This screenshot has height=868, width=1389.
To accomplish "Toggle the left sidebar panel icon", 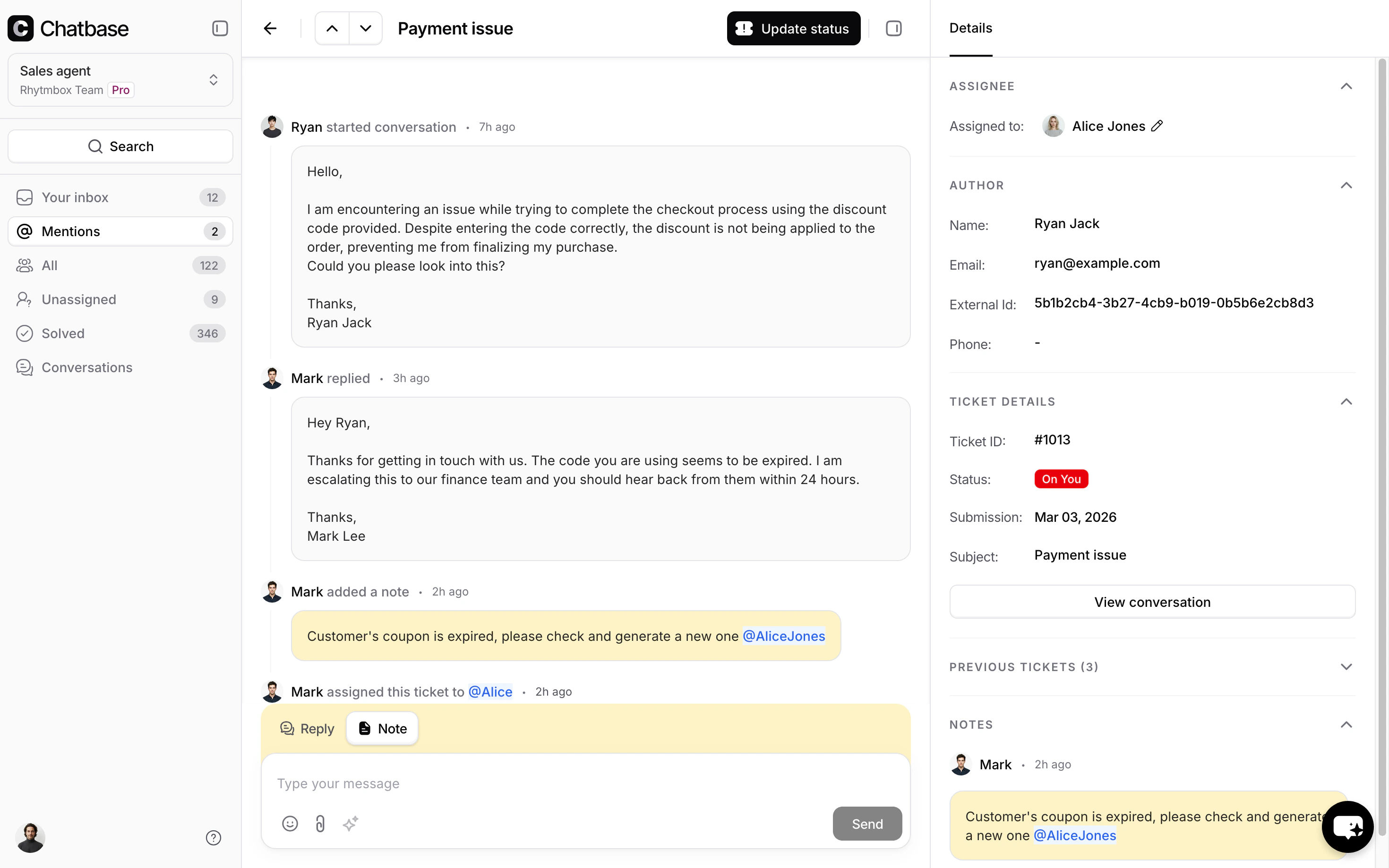I will pos(219,27).
